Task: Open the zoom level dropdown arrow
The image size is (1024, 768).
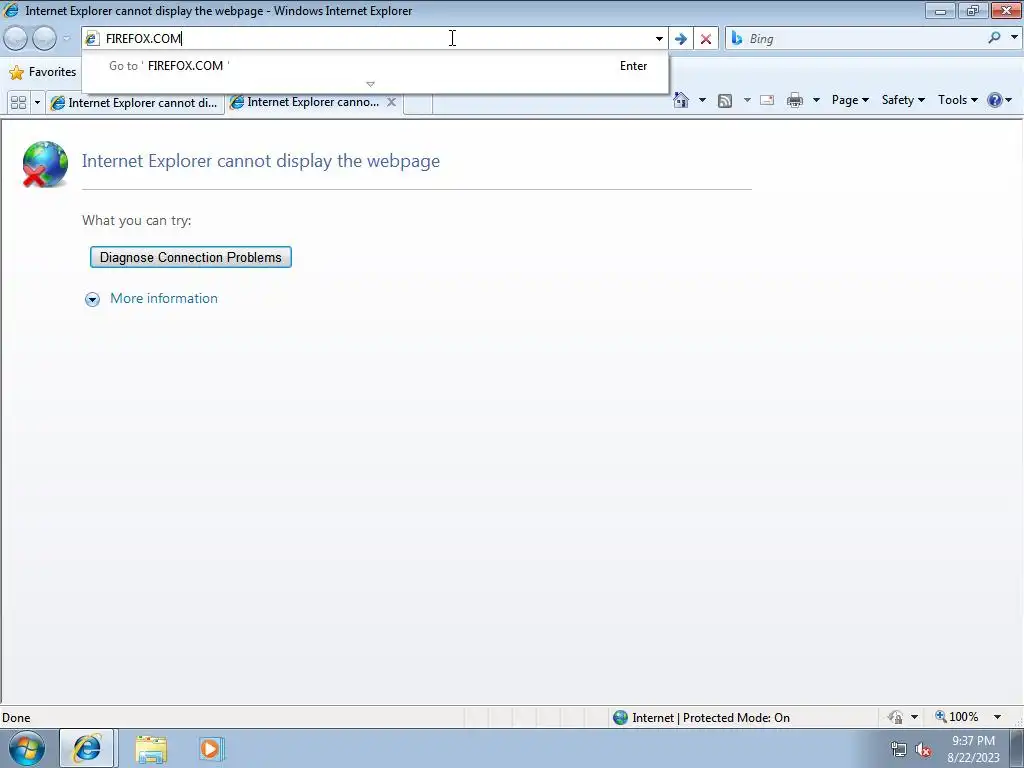Action: (x=997, y=717)
